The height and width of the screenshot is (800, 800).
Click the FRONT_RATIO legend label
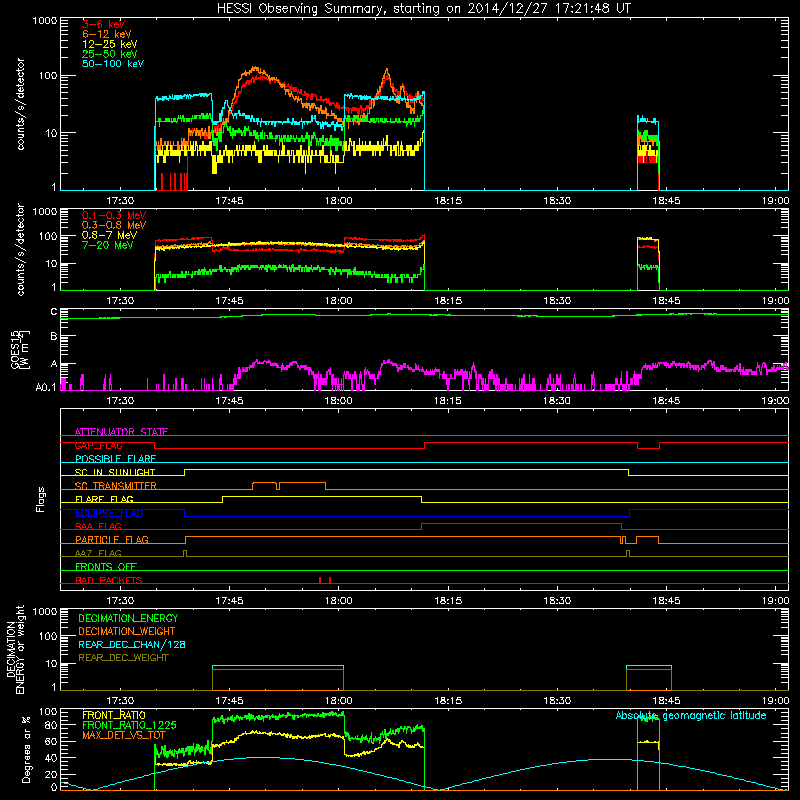pyautogui.click(x=114, y=715)
